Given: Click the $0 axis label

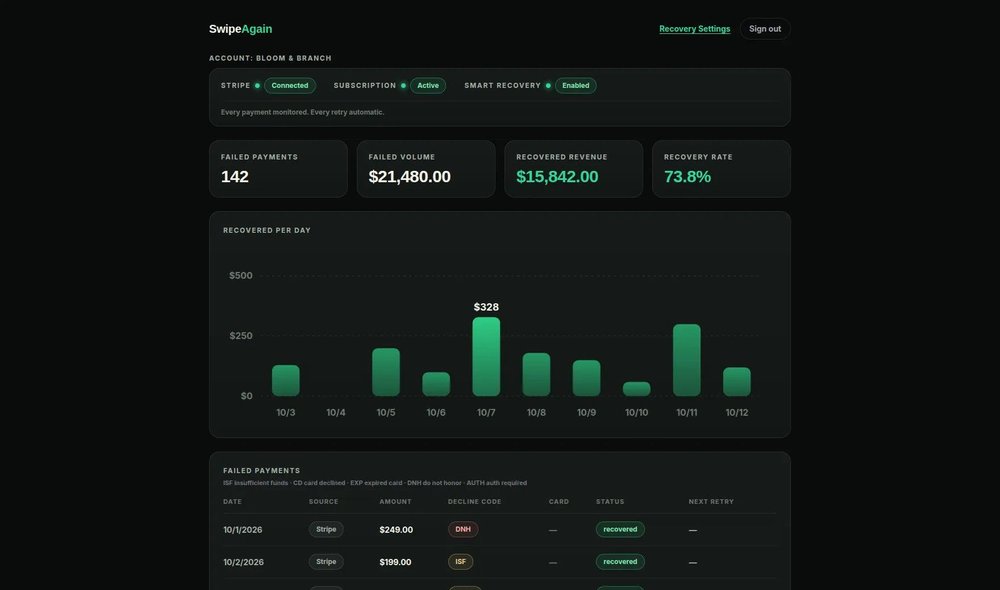Looking at the screenshot, I should click(246, 396).
